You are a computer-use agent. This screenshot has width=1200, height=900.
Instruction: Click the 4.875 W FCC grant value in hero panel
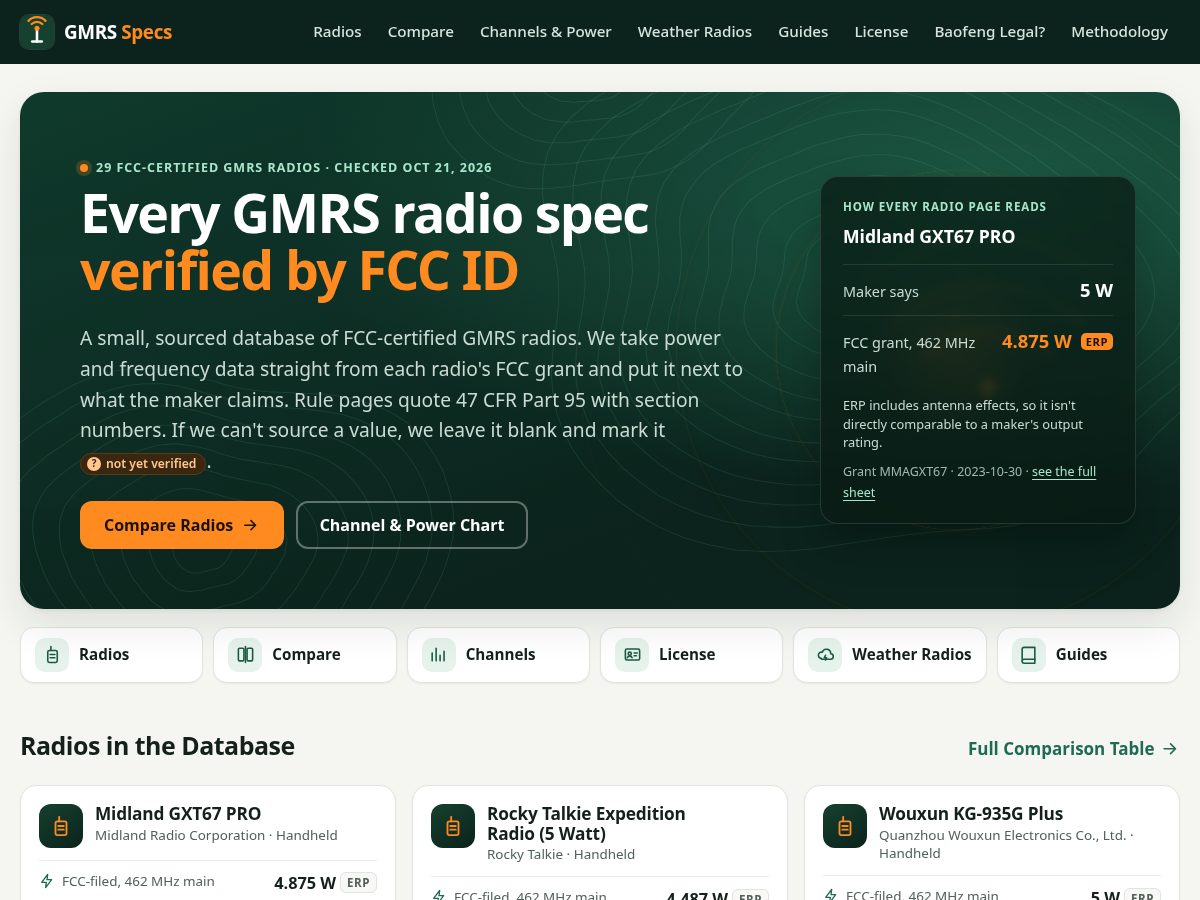[x=1037, y=342]
